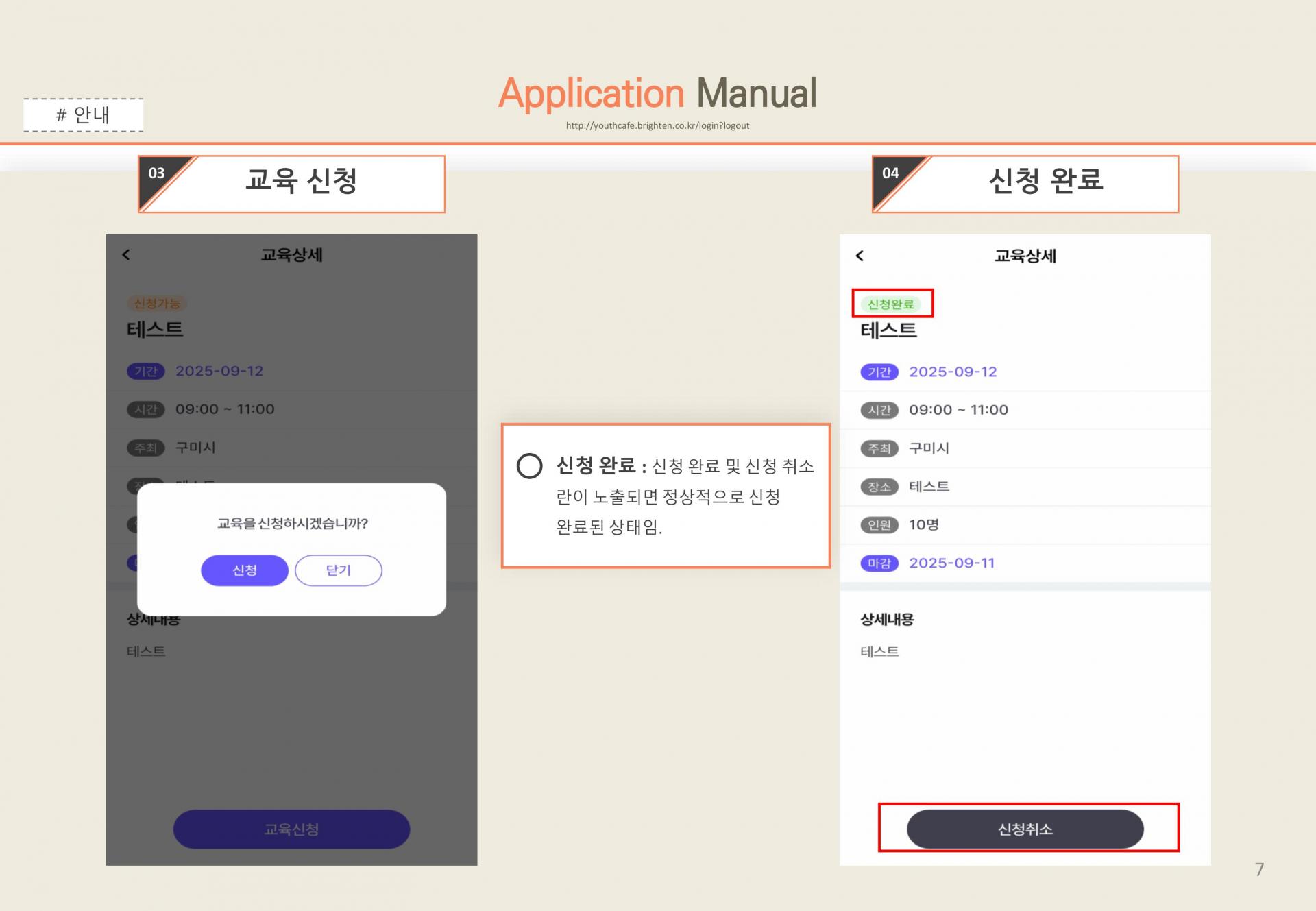The width and height of the screenshot is (1316, 911).
Task: Click the green 신청완료 status badge
Action: 890,304
